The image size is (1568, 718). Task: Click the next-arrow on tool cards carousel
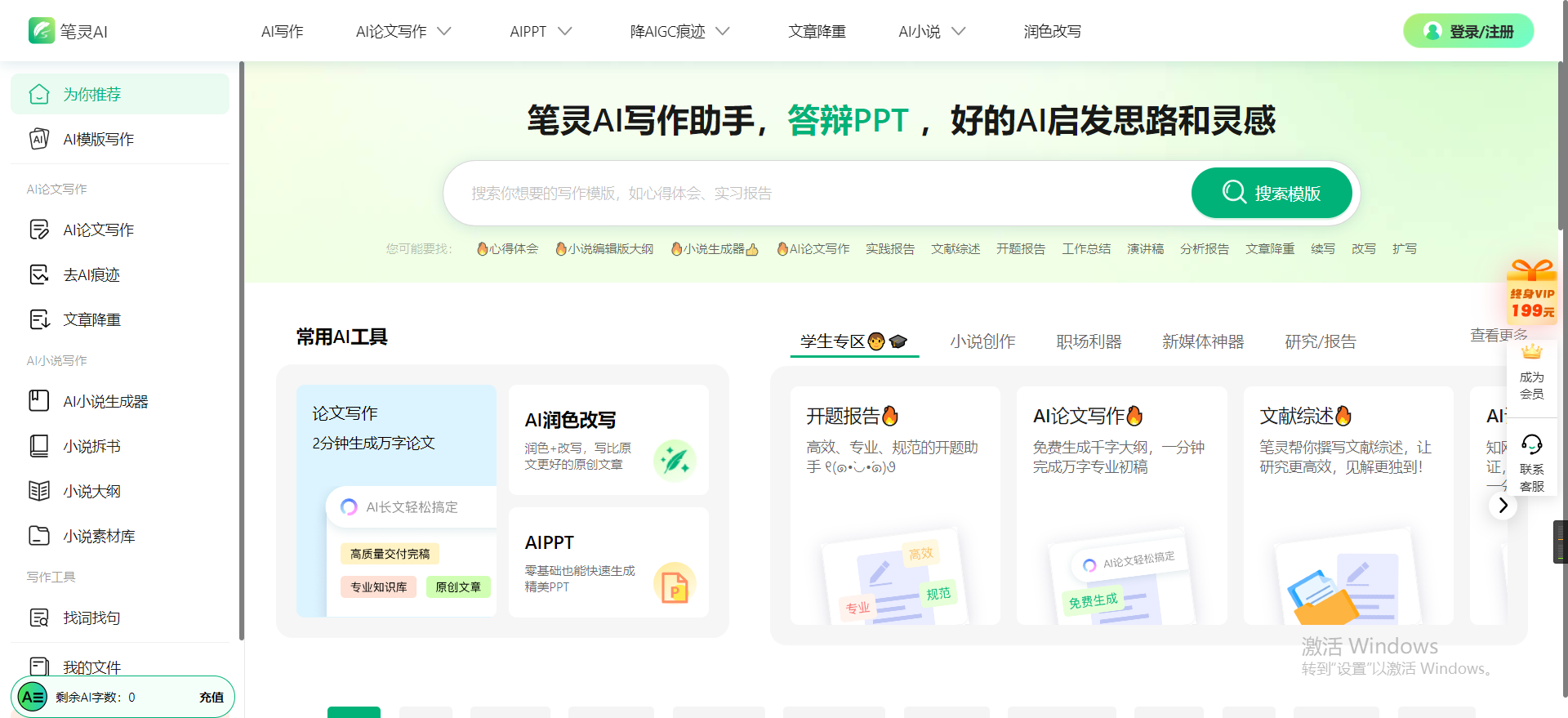pos(1503,506)
